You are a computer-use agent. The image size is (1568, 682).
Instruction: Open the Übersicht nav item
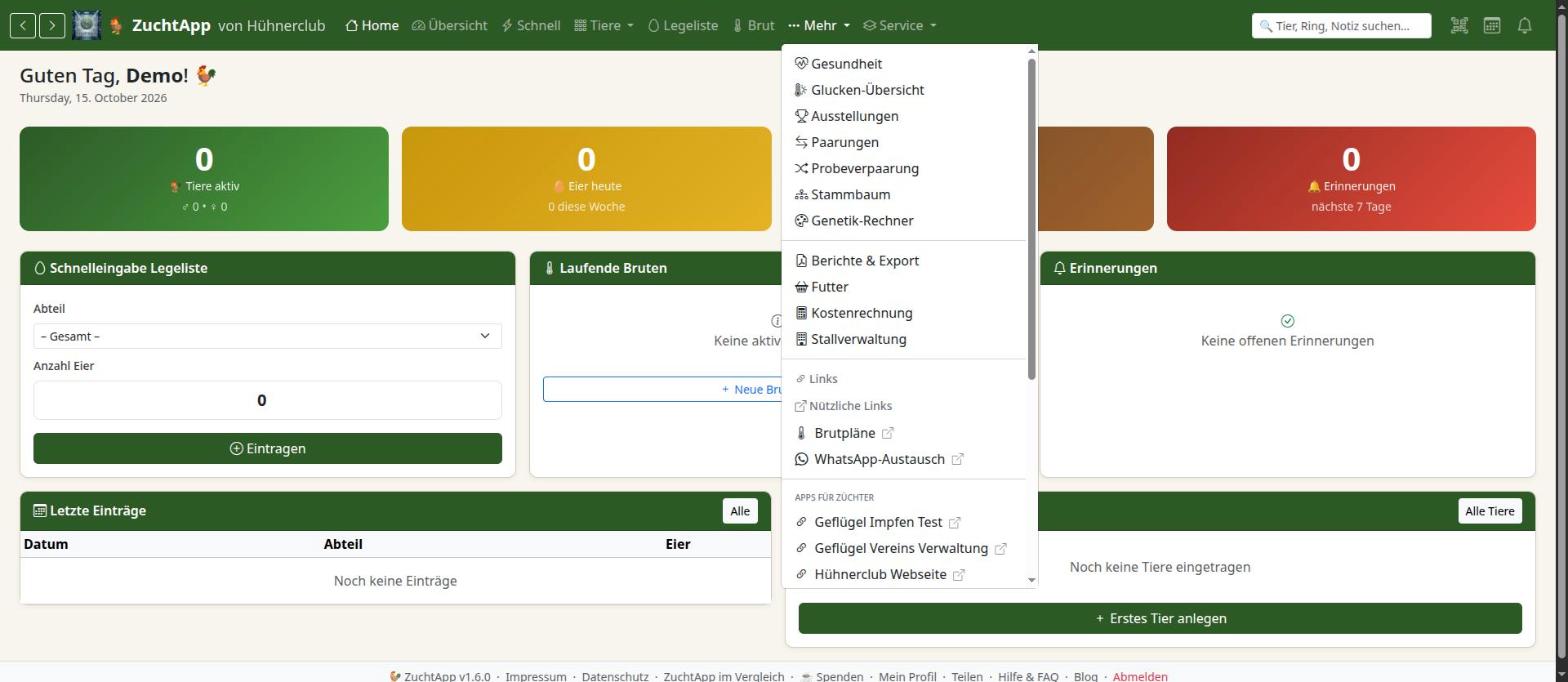click(x=450, y=26)
